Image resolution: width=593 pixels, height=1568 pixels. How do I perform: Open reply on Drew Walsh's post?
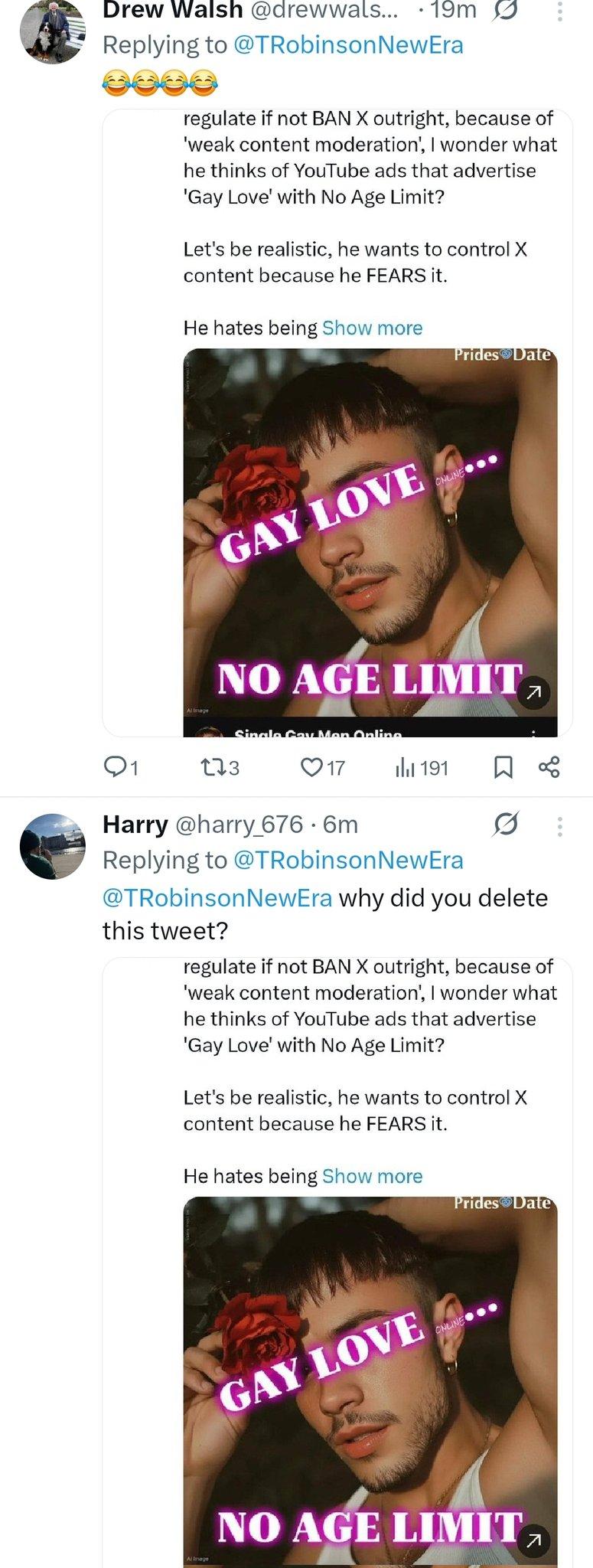[116, 766]
